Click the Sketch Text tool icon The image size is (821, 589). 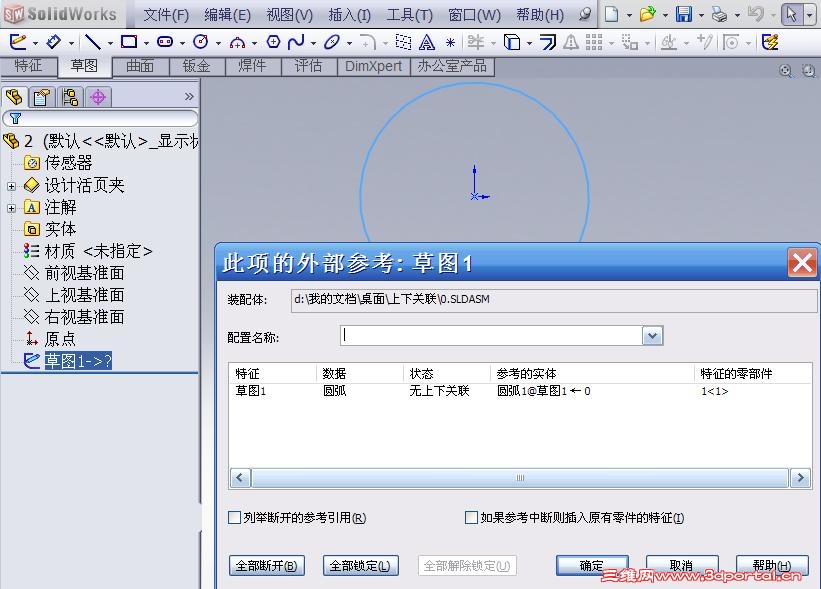(x=427, y=42)
